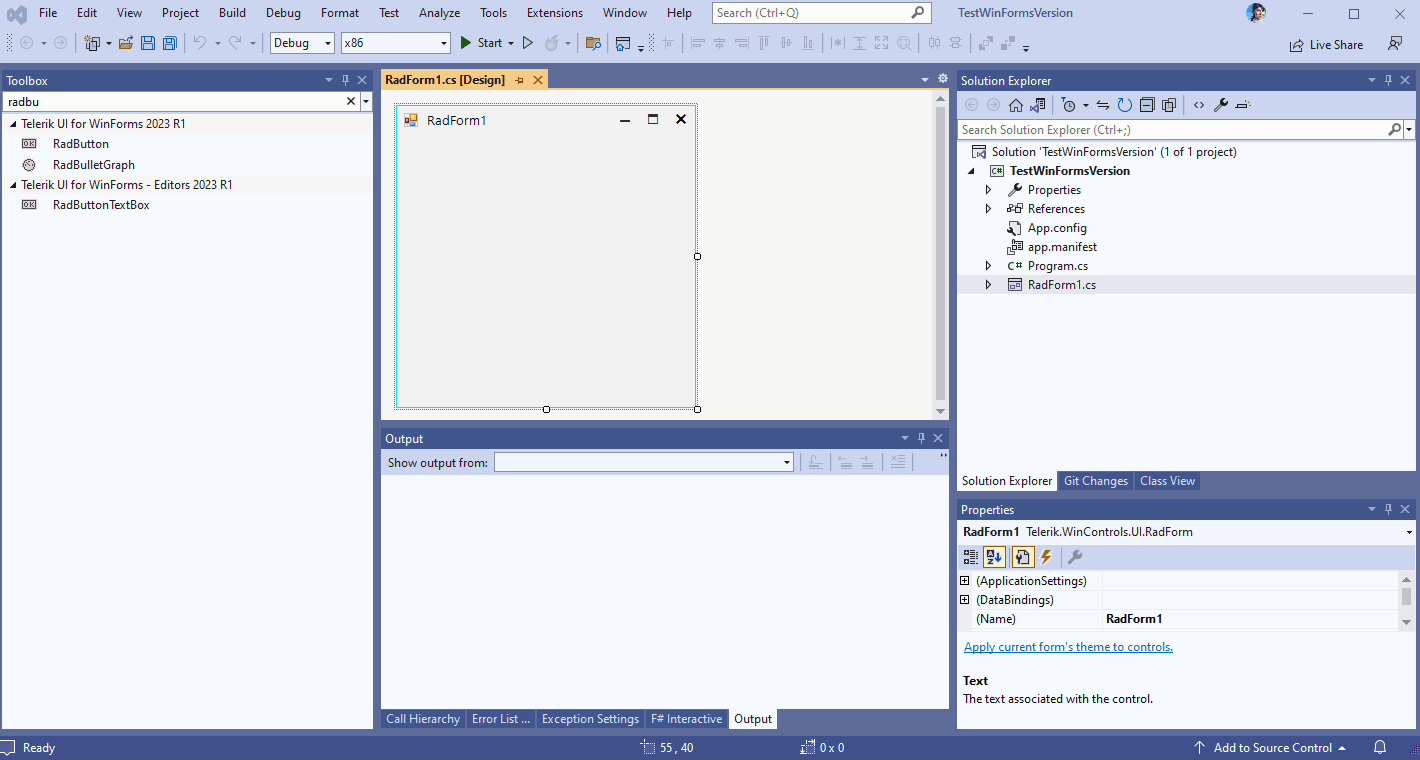Collapse the TestWinFormsVersion project node
This screenshot has width=1420, height=760.
coord(971,171)
